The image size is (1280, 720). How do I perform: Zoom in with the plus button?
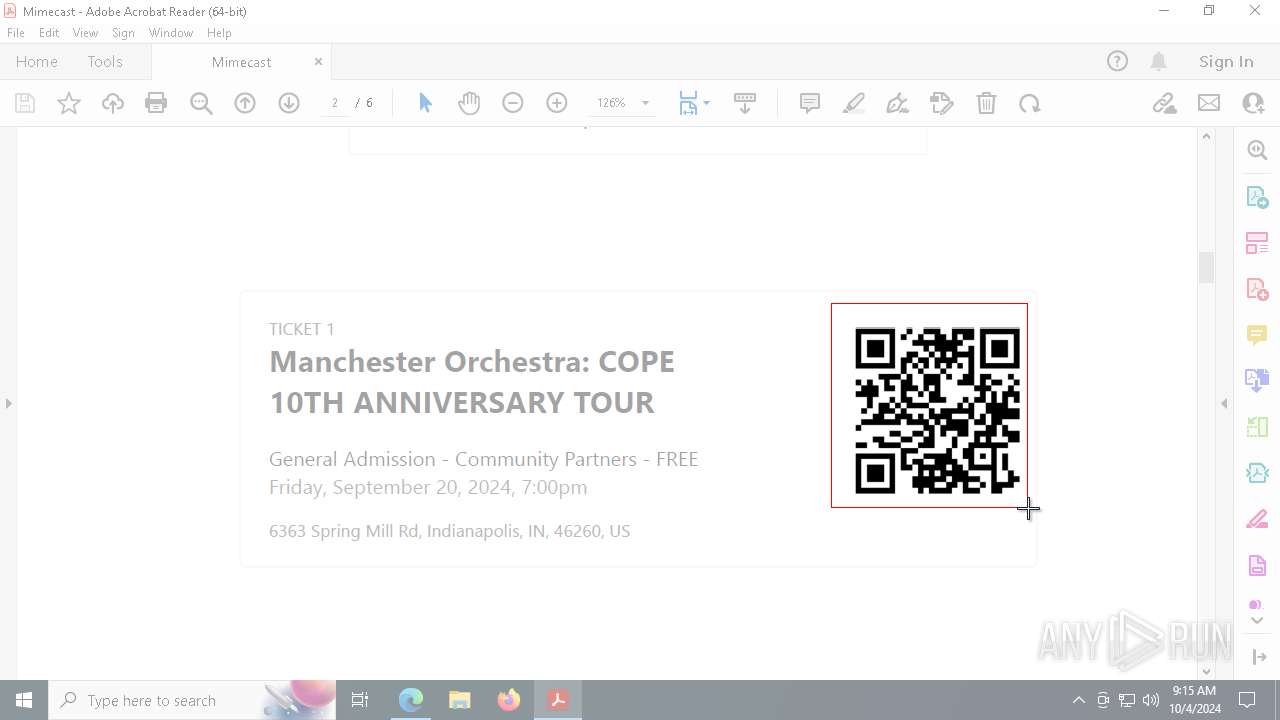557,103
